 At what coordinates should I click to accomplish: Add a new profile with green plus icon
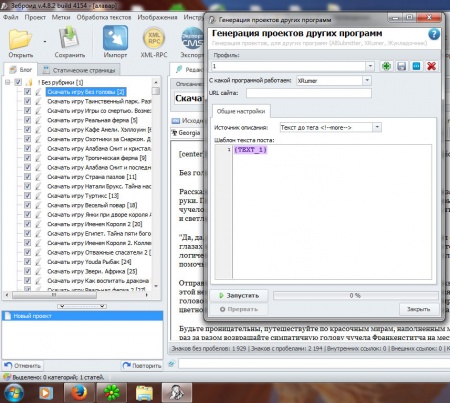386,66
